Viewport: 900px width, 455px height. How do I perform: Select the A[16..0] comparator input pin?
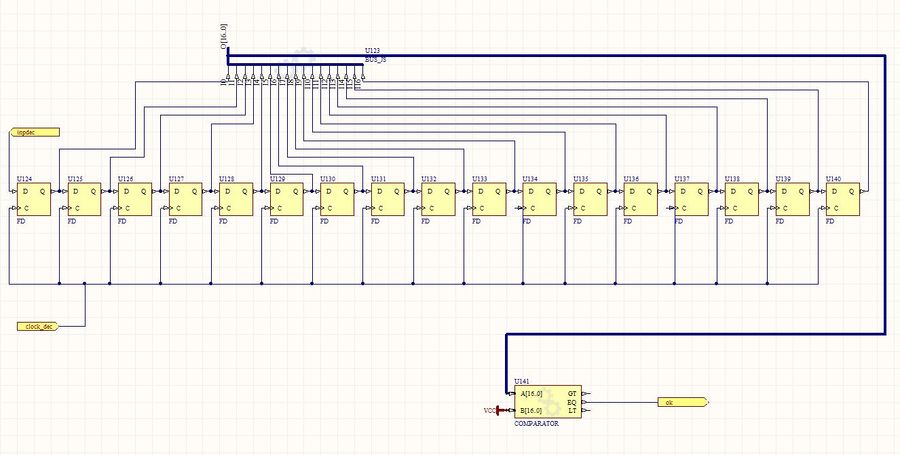coord(531,393)
